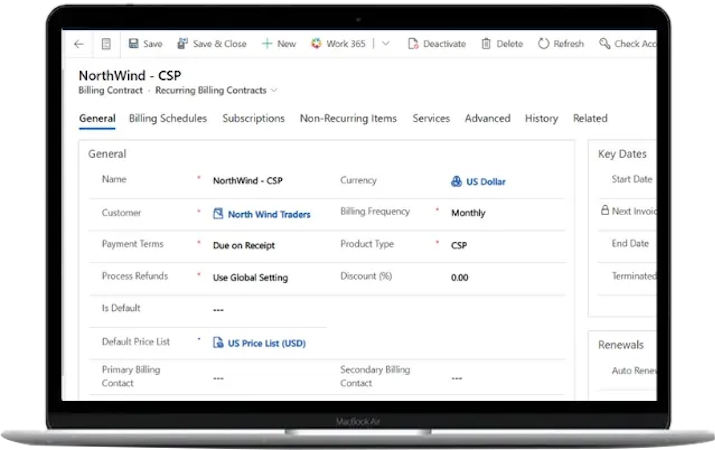Click the New button label
The image size is (715, 450).
pos(286,44)
